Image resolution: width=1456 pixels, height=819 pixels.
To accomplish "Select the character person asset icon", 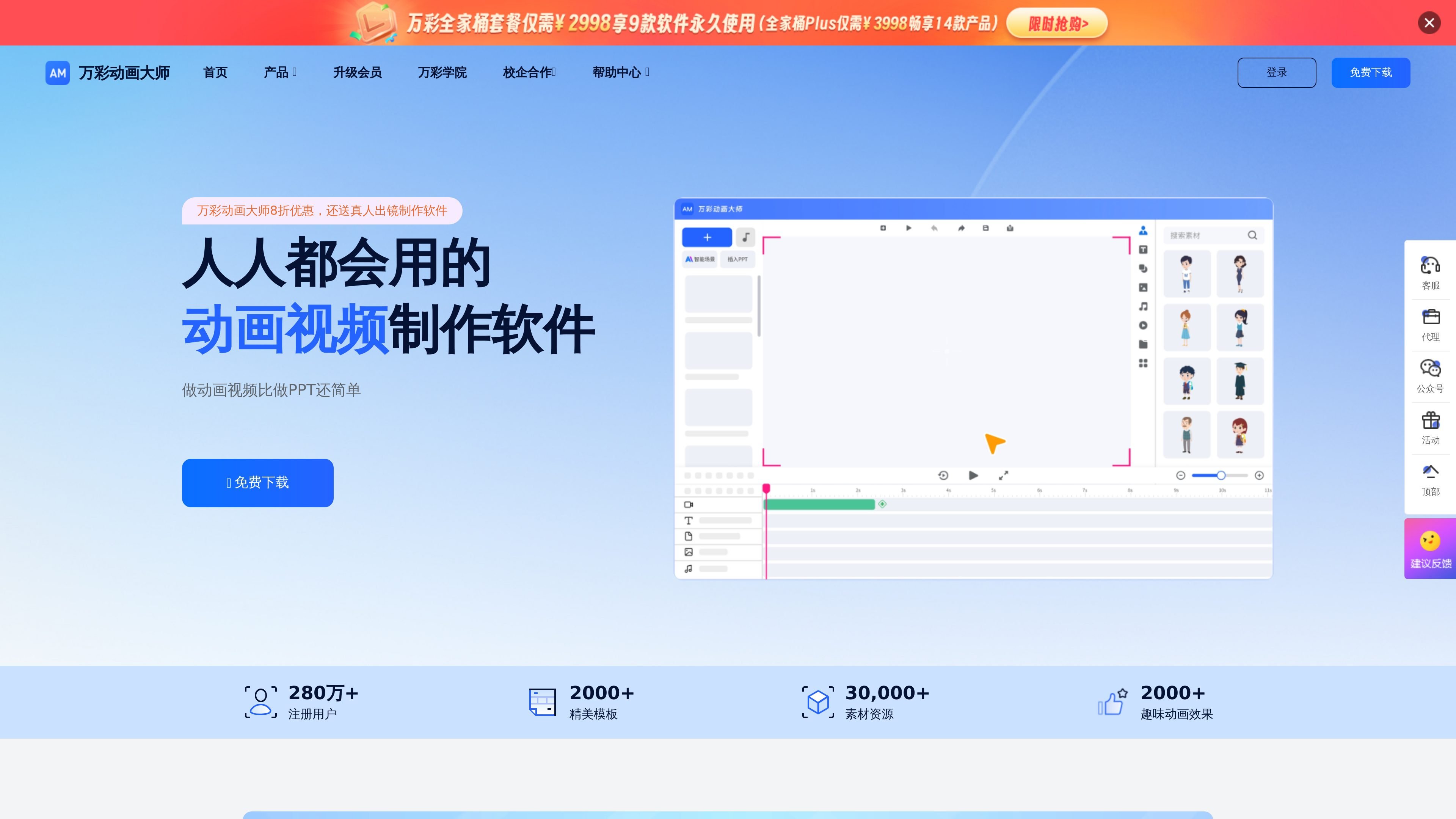I will coord(1143,231).
